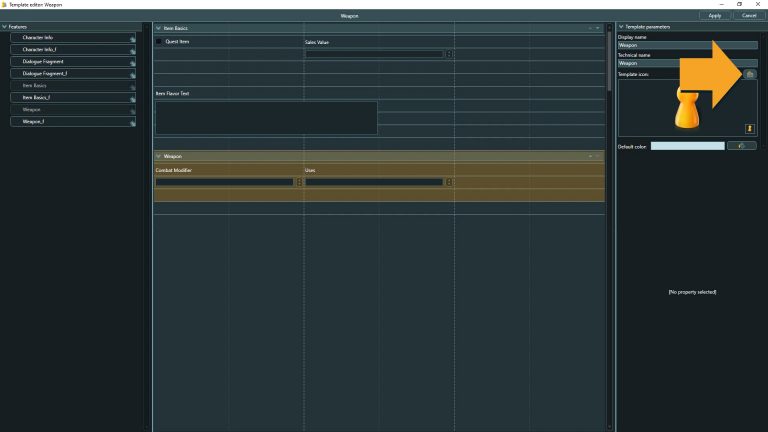The image size is (768, 432).
Task: Click the down arrow in Weapon section header
Action: (x=598, y=156)
